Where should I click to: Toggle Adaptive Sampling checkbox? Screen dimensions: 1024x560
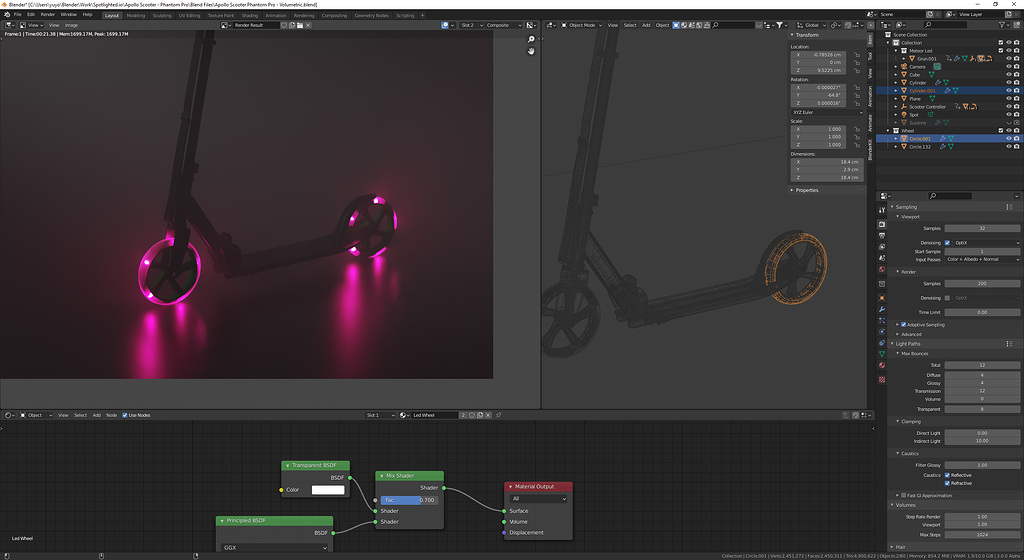[x=903, y=324]
